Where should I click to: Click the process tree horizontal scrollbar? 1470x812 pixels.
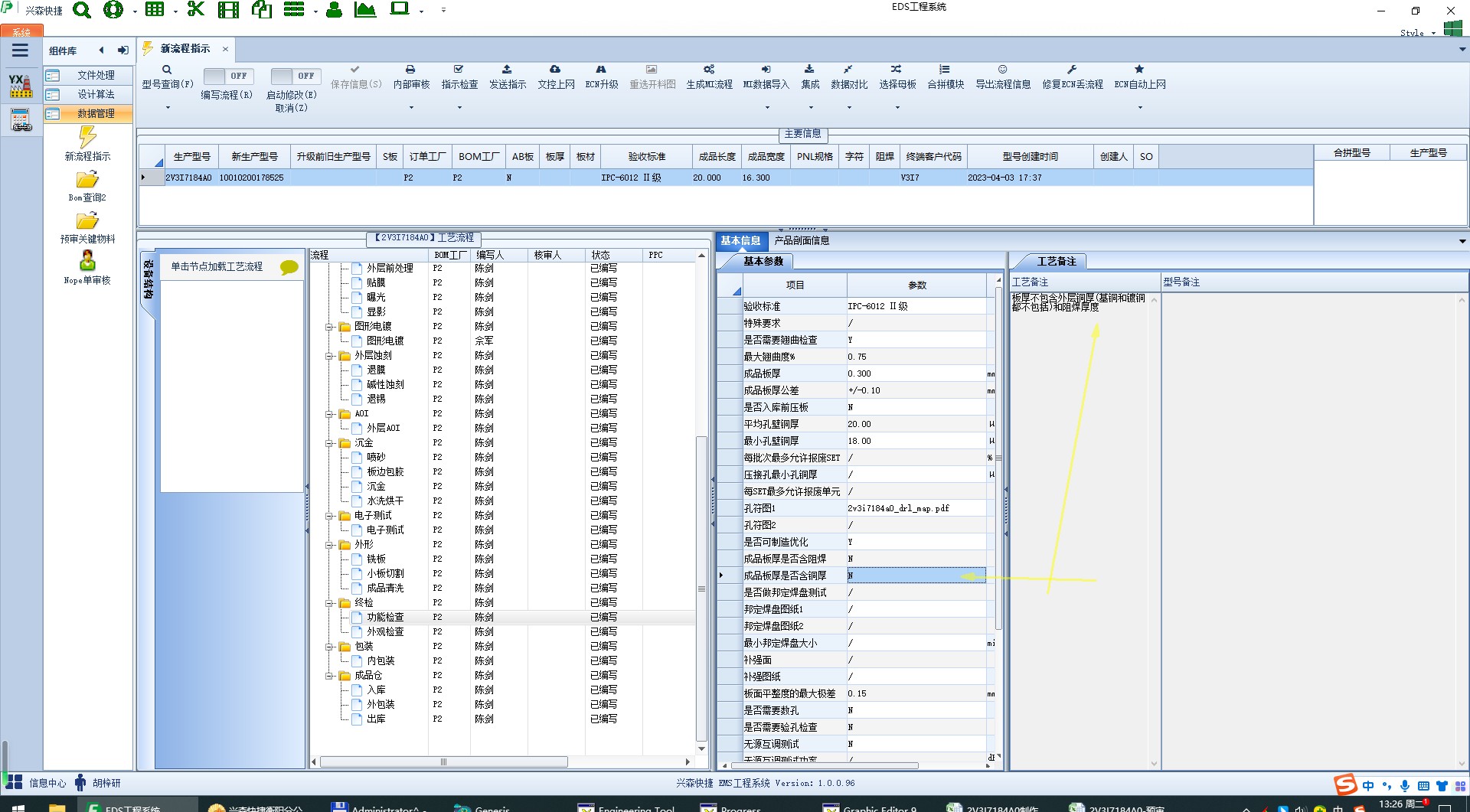[x=444, y=761]
